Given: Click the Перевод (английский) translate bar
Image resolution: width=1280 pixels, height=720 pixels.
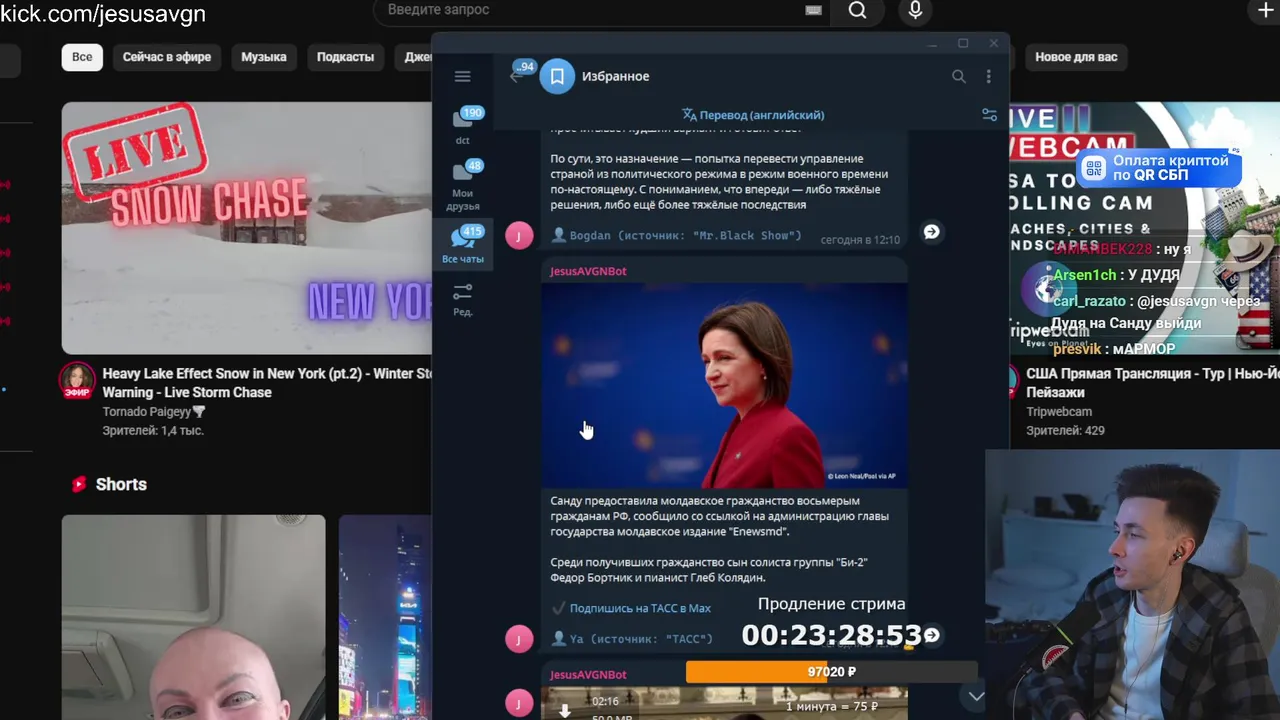Looking at the screenshot, I should 753,115.
